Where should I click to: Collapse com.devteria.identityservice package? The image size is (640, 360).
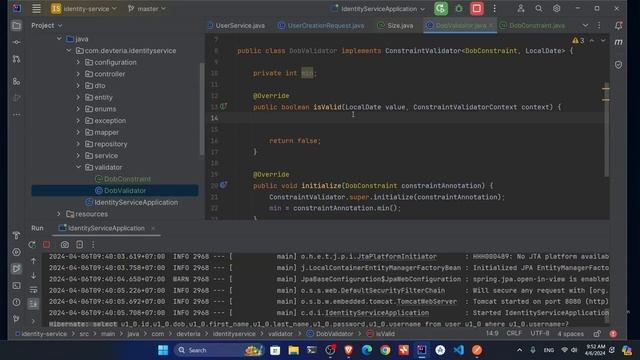(x=69, y=51)
